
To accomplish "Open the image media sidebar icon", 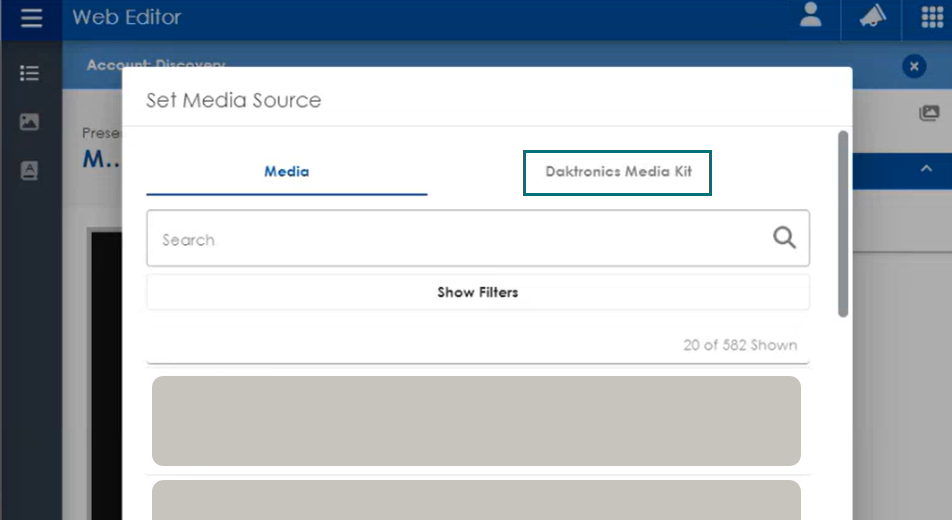I will pyautogui.click(x=29, y=121).
